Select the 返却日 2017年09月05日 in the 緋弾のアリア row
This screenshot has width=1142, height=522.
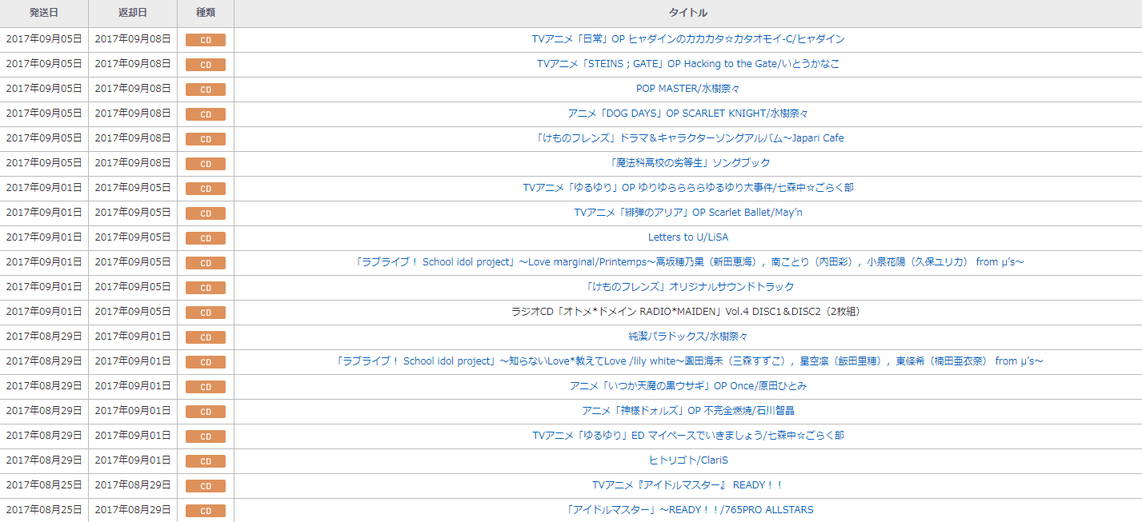tap(133, 213)
